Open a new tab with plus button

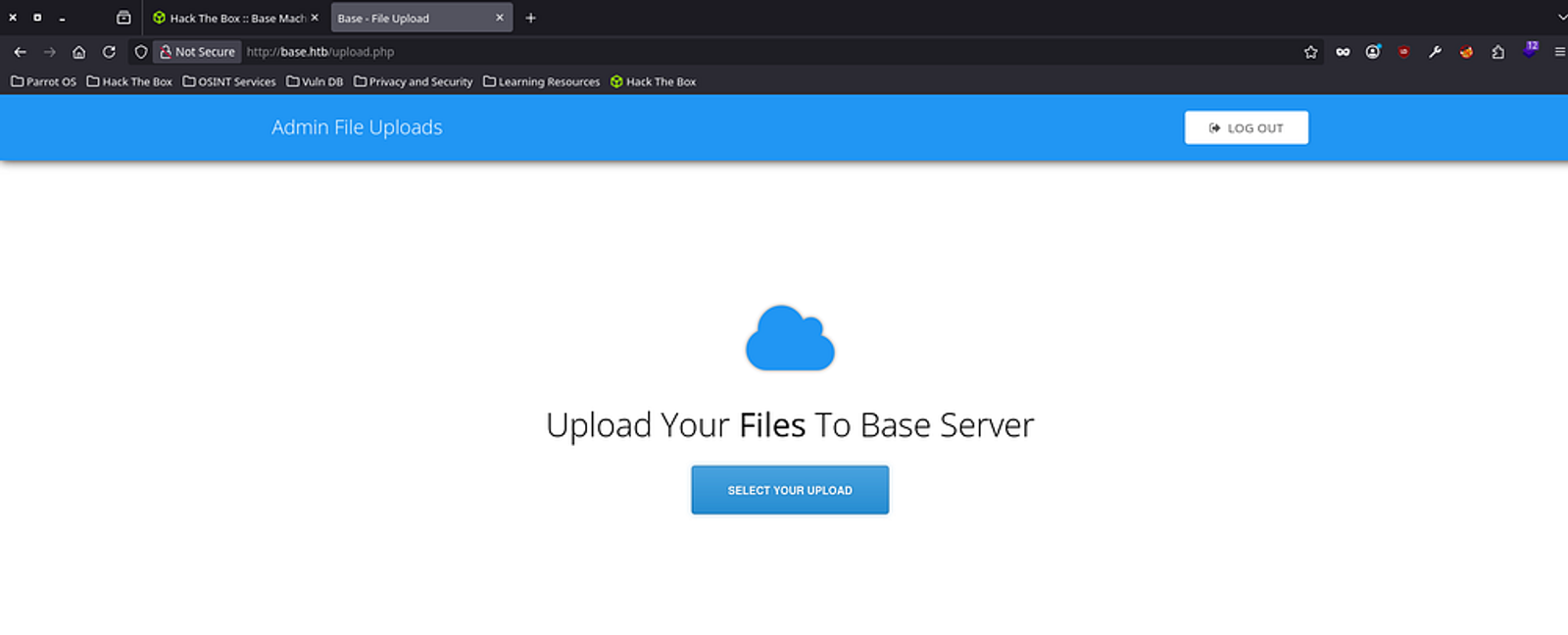530,18
